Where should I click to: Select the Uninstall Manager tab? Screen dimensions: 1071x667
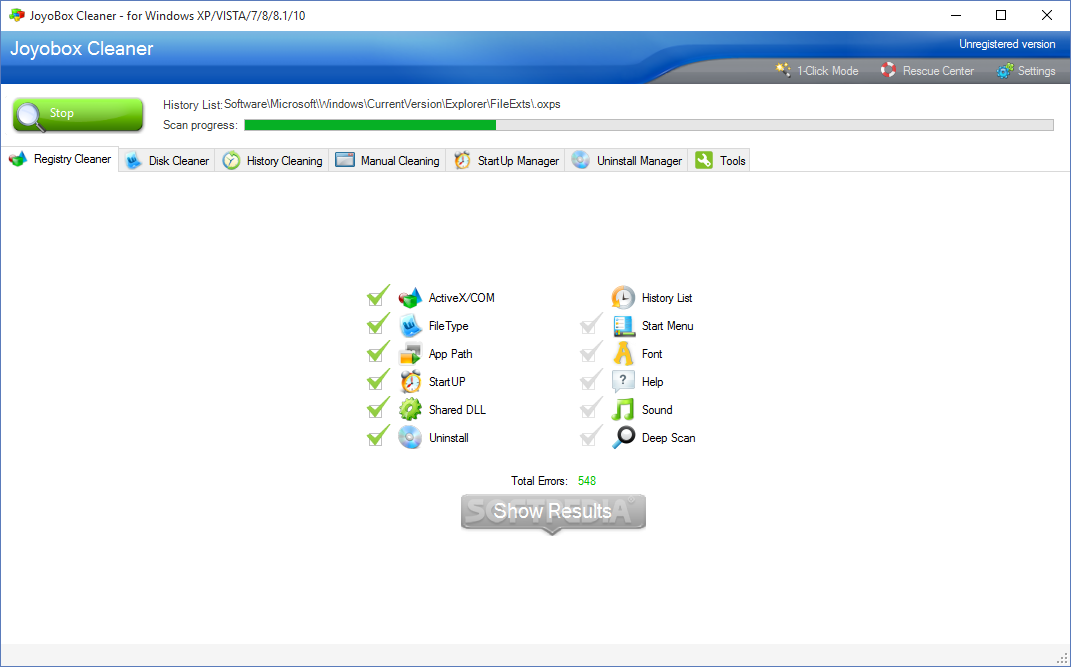626,160
